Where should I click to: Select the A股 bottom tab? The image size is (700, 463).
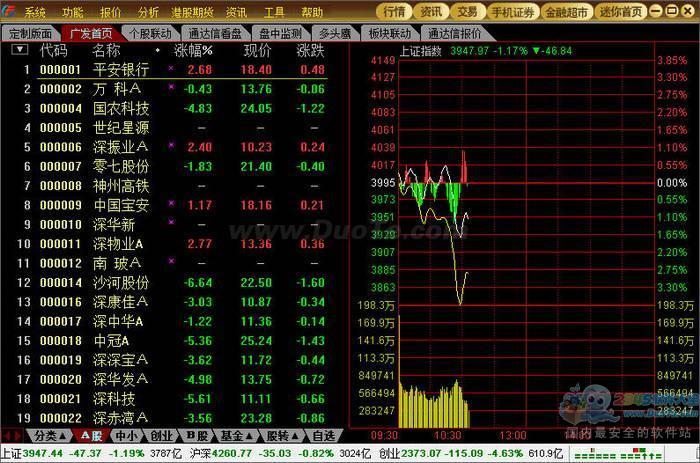pyautogui.click(x=91, y=436)
